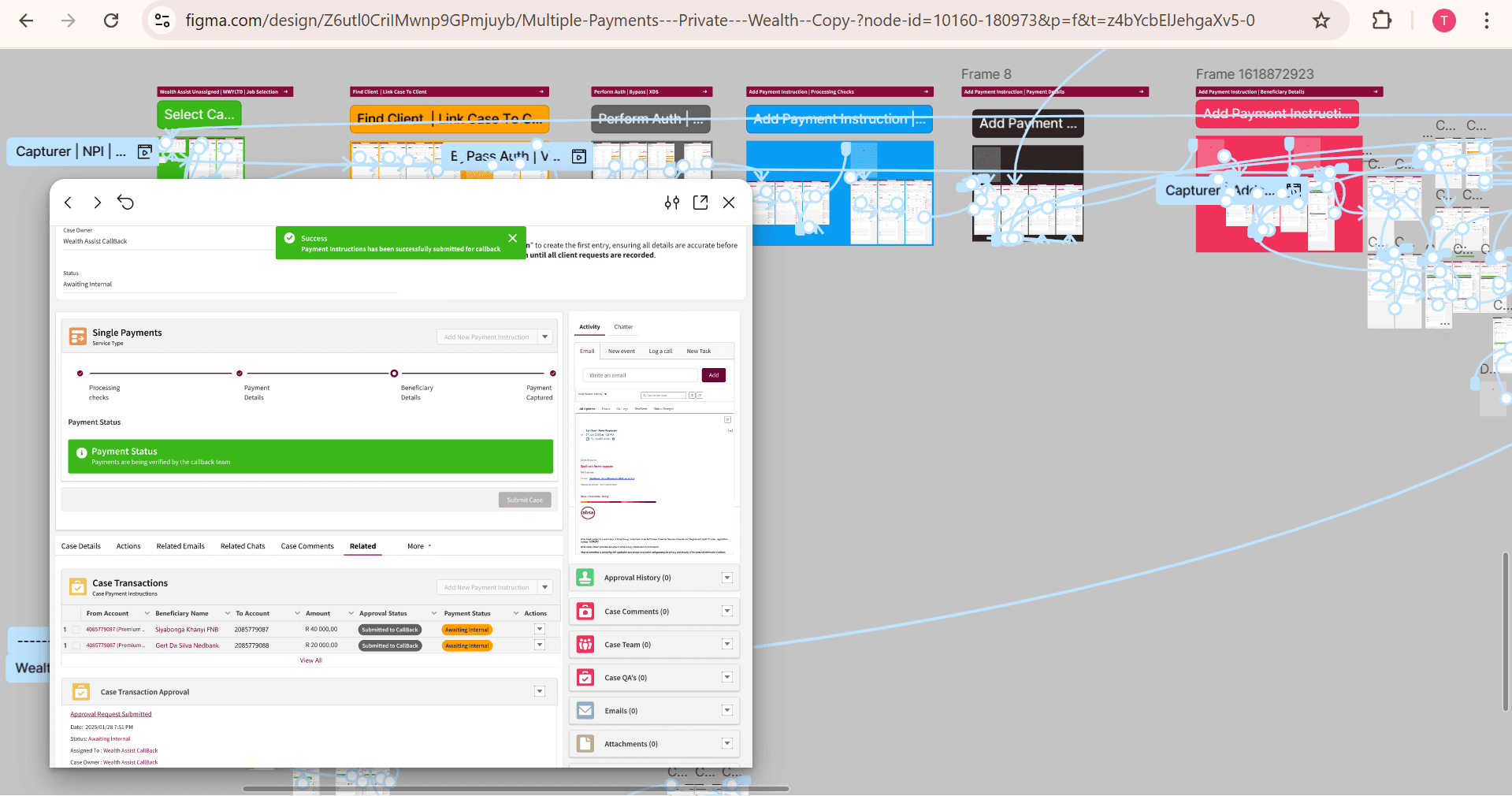Select the New Task tab
Viewport: 1512px width, 796px height.
tap(699, 352)
